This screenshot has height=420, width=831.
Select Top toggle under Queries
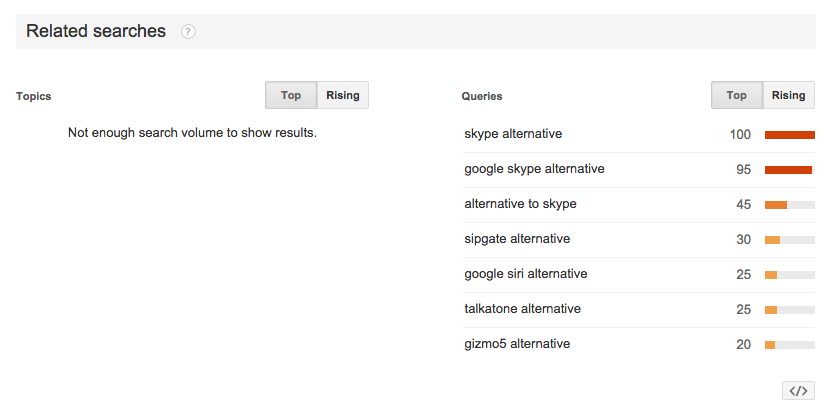coord(737,95)
